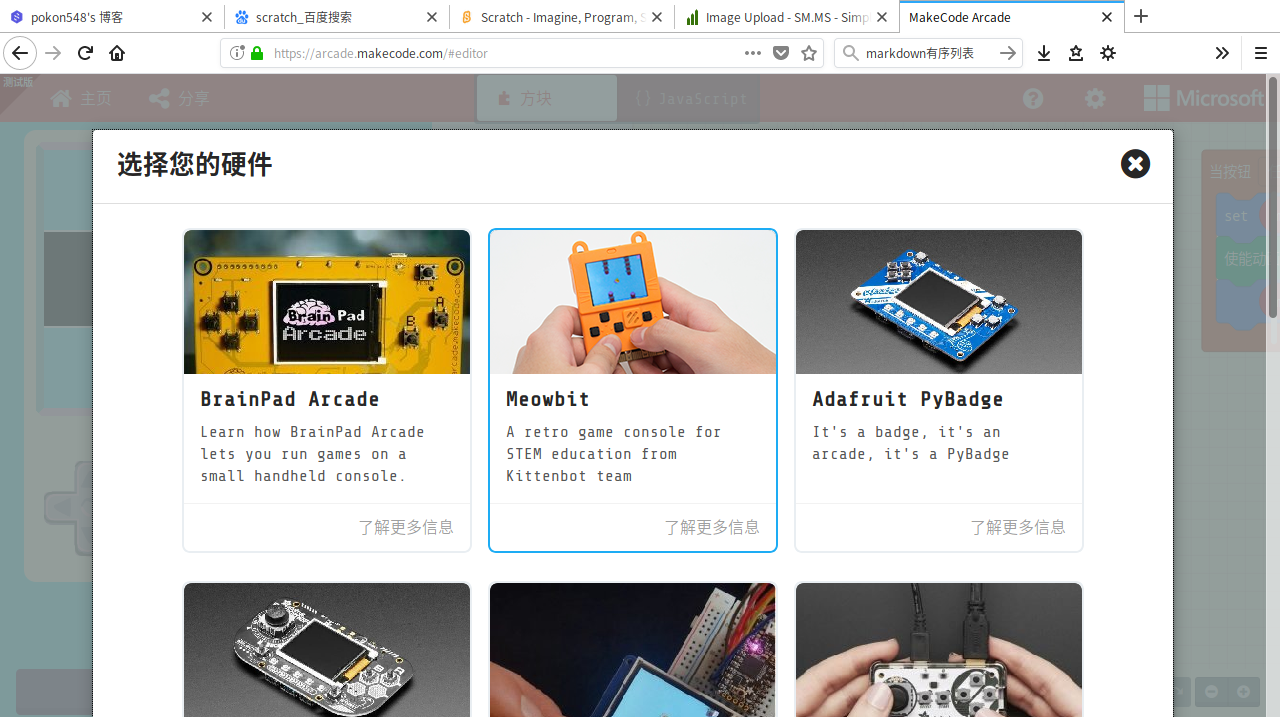The height and width of the screenshot is (717, 1280).
Task: Show site information icon in address bar
Action: pyautogui.click(x=237, y=53)
